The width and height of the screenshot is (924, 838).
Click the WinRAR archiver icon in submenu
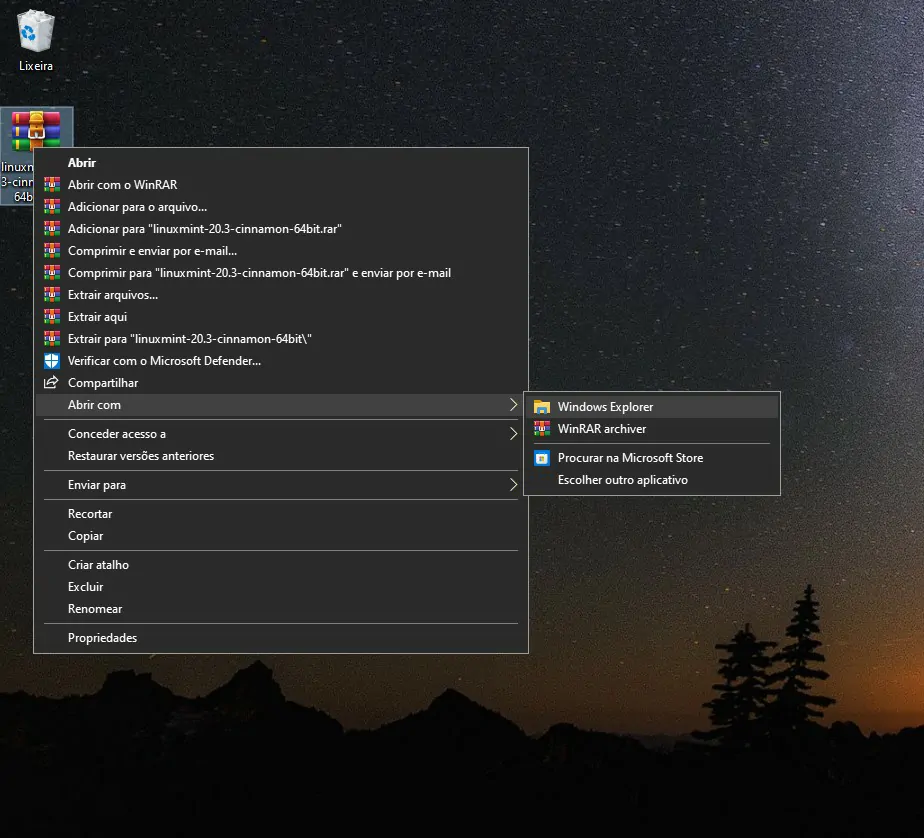[542, 428]
